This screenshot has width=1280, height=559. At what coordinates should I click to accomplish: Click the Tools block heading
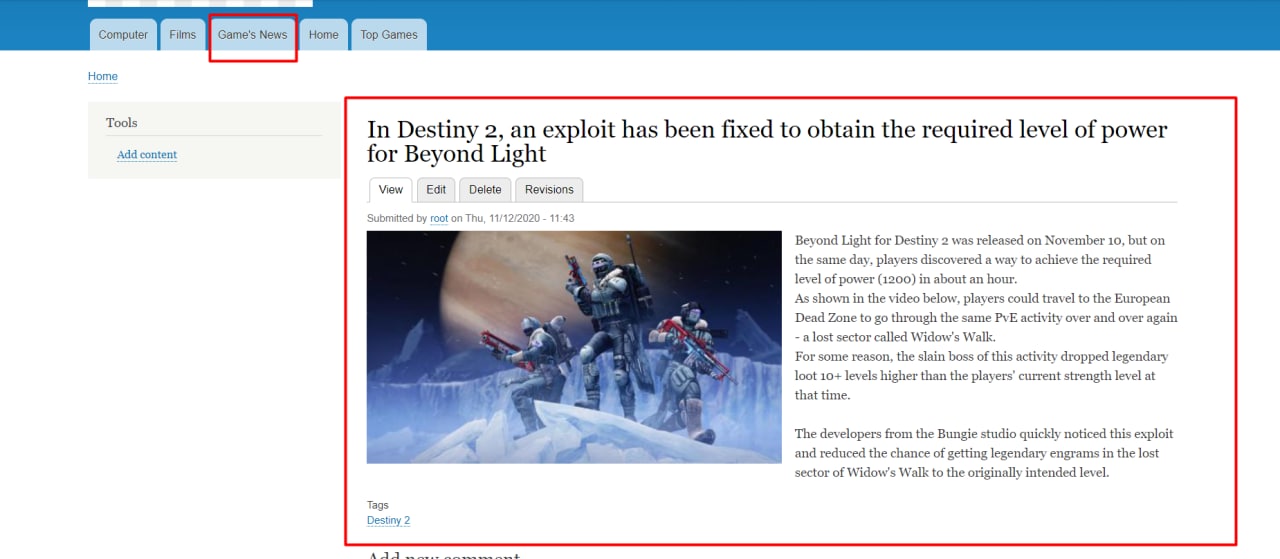pos(122,123)
